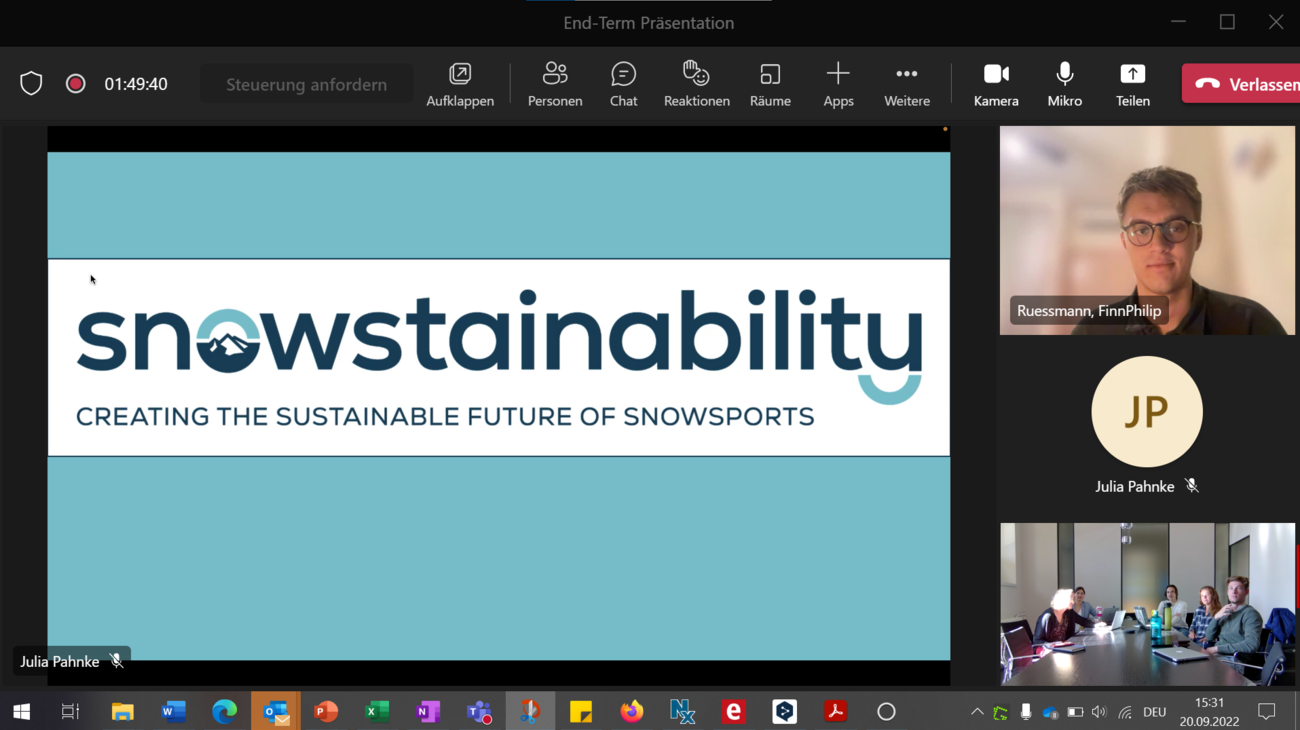Open Adobe Acrobat from the taskbar
Viewport: 1300px width, 730px height.
(836, 712)
